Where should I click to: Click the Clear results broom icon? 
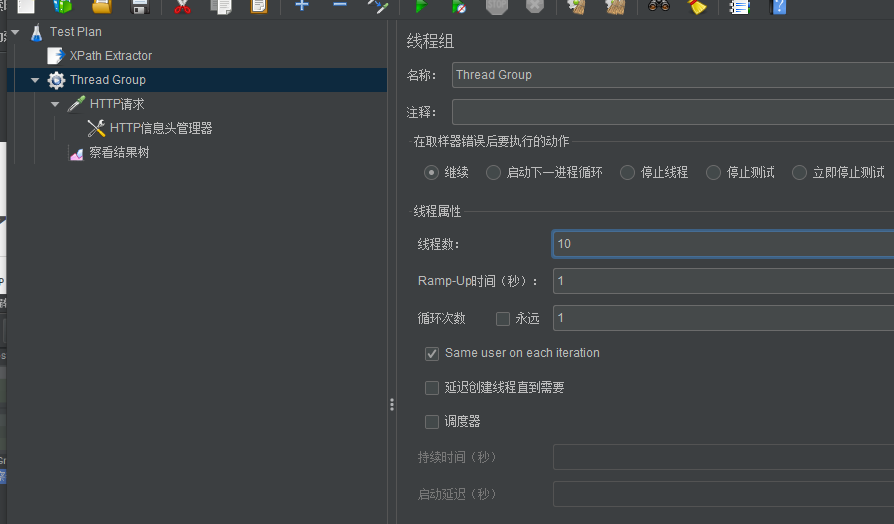coord(577,6)
